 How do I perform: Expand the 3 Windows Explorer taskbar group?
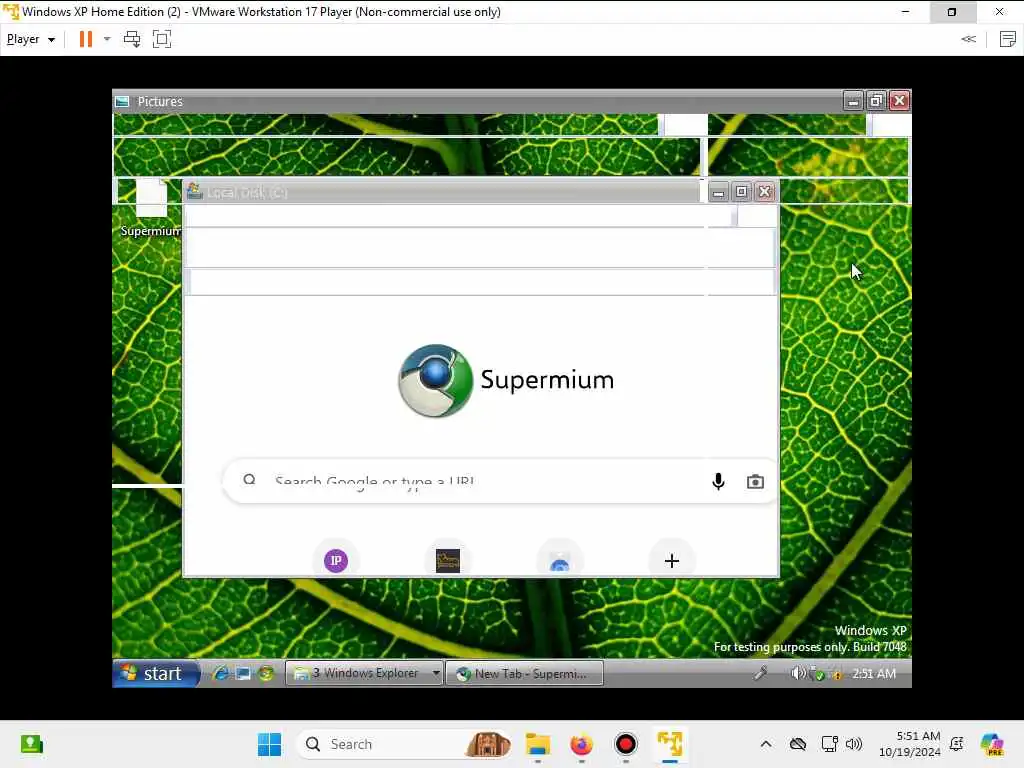point(364,673)
